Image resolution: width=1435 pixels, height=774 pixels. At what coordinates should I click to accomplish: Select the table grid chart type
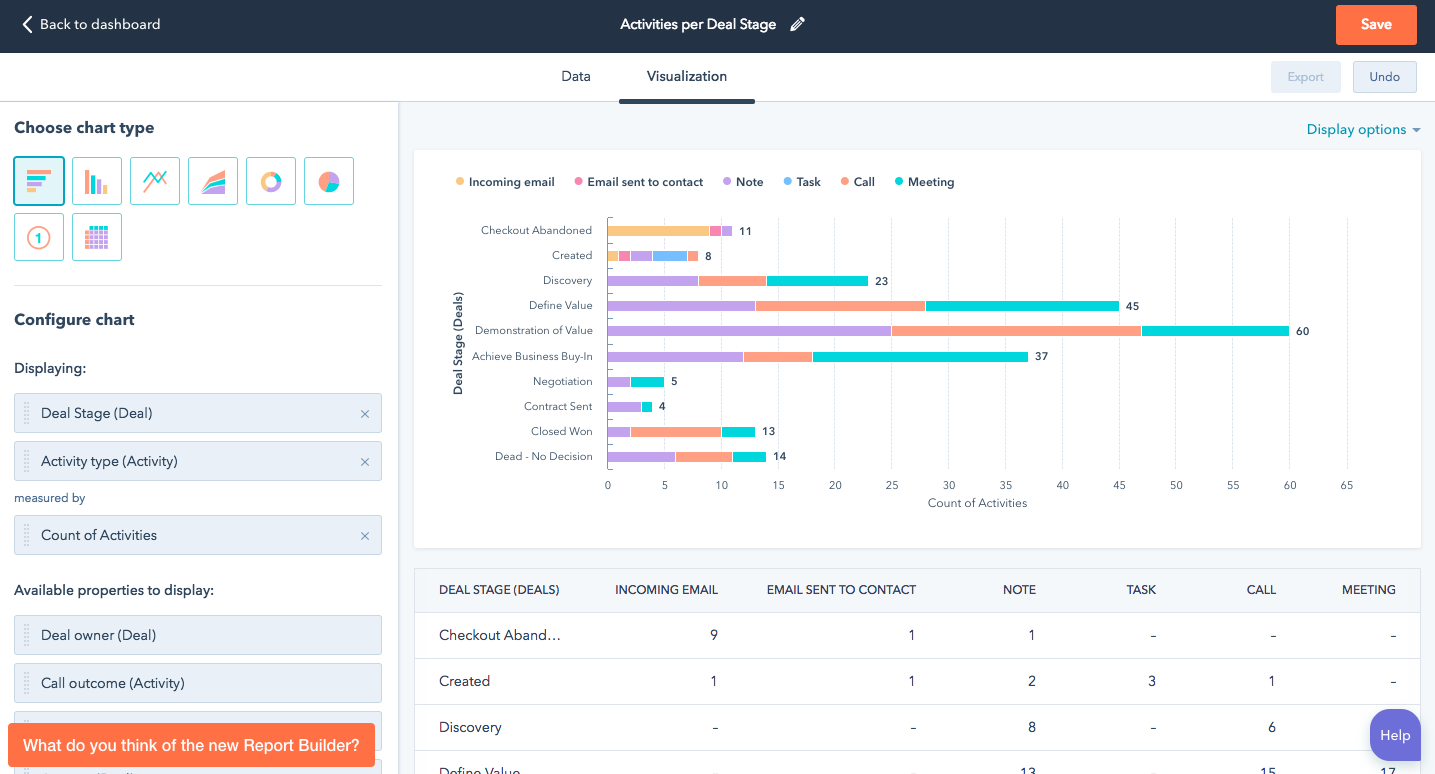tap(97, 237)
